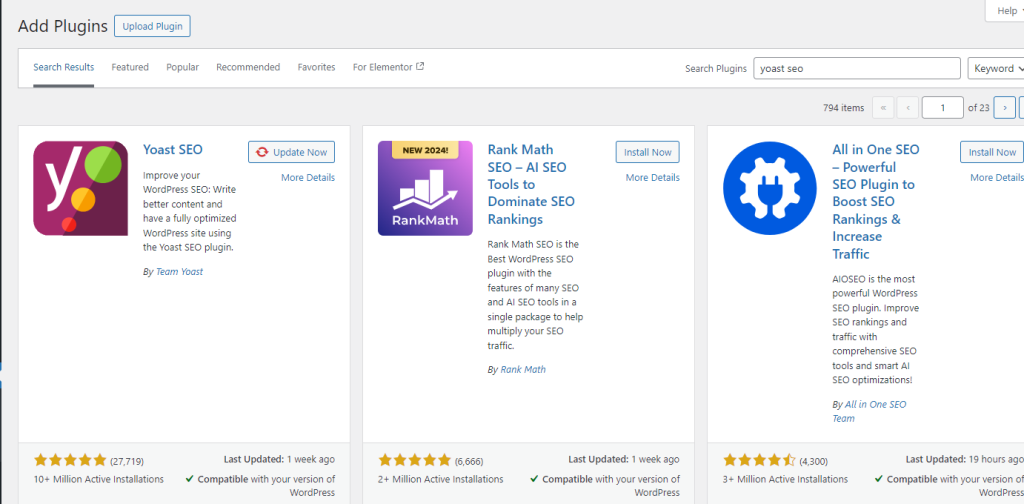Click the Upload Plugin button

coord(152,26)
